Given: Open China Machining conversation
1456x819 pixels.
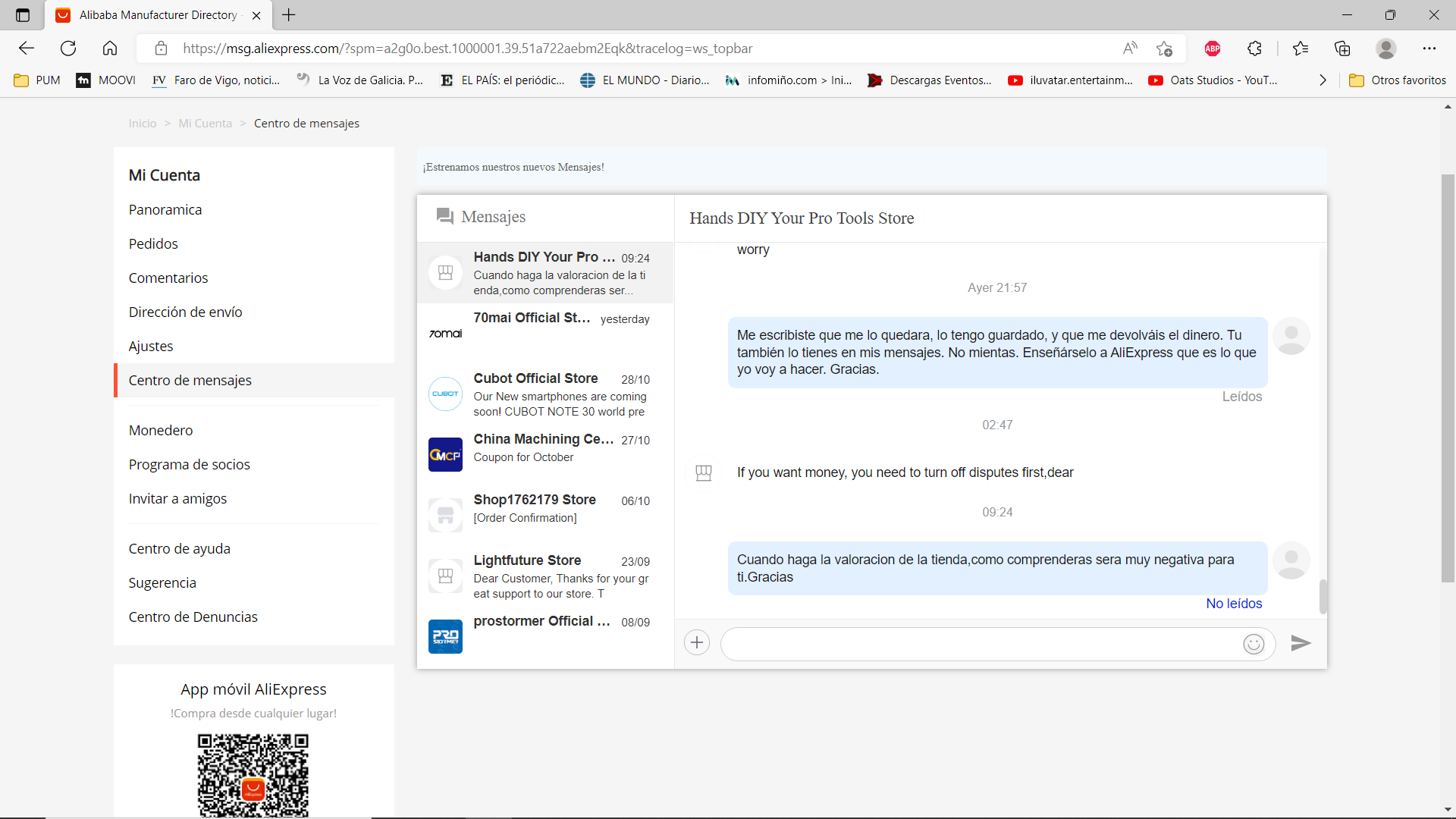Looking at the screenshot, I should (x=545, y=455).
